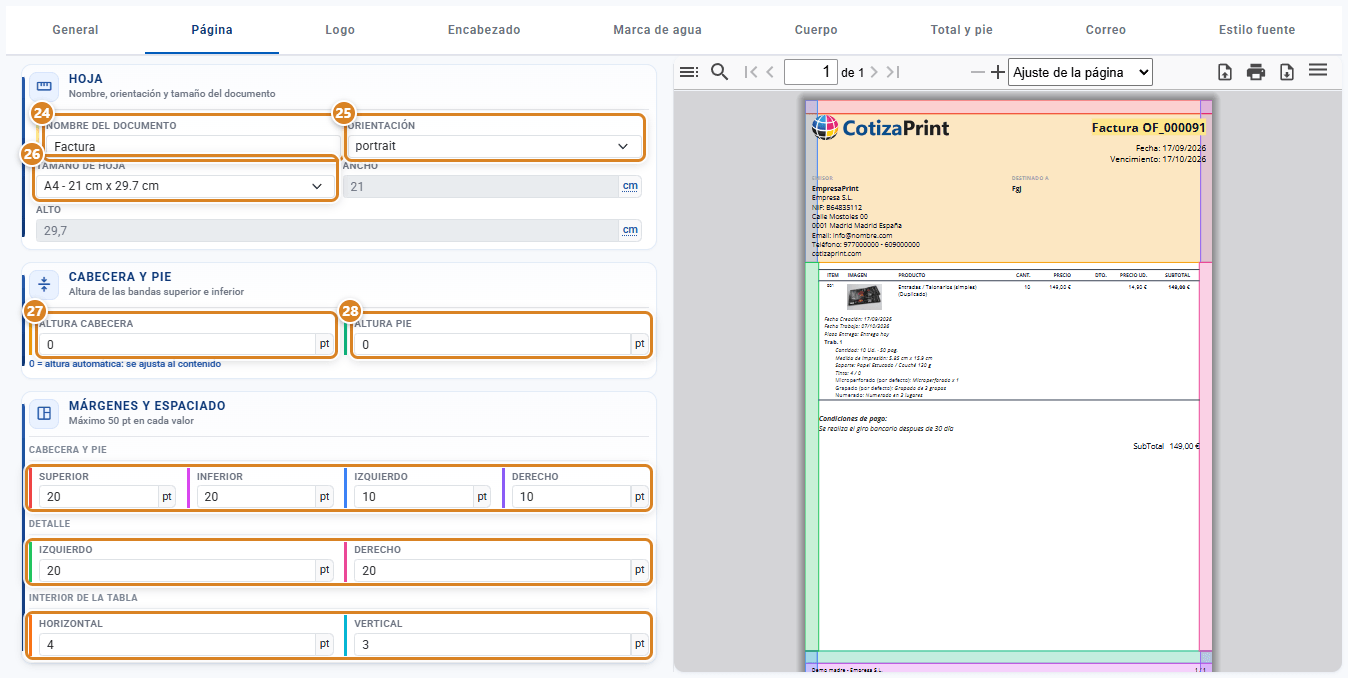
Task: Open the Estilo fuente tab
Action: click(1257, 30)
